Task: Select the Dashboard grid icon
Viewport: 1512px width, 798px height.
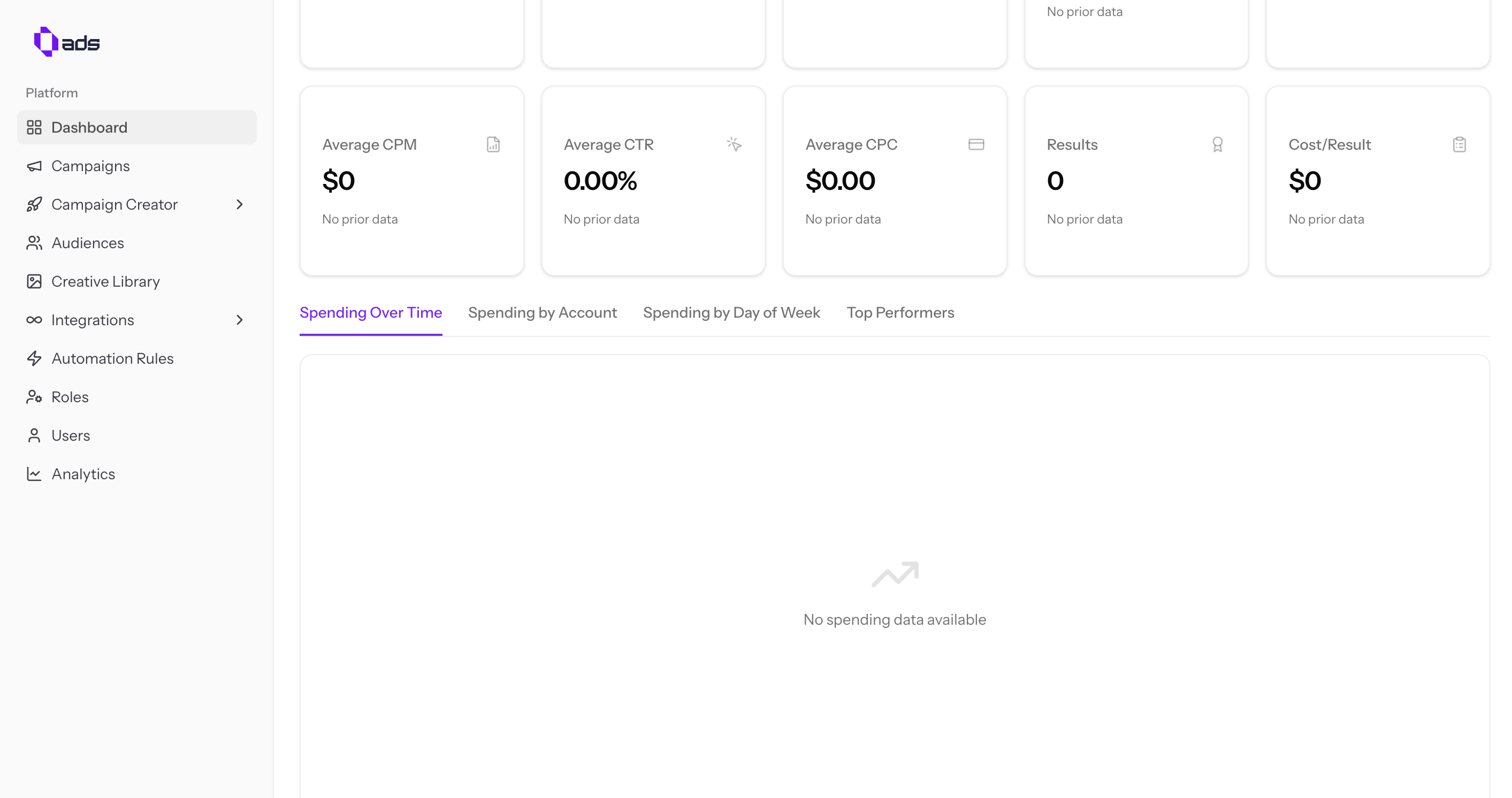Action: (34, 127)
